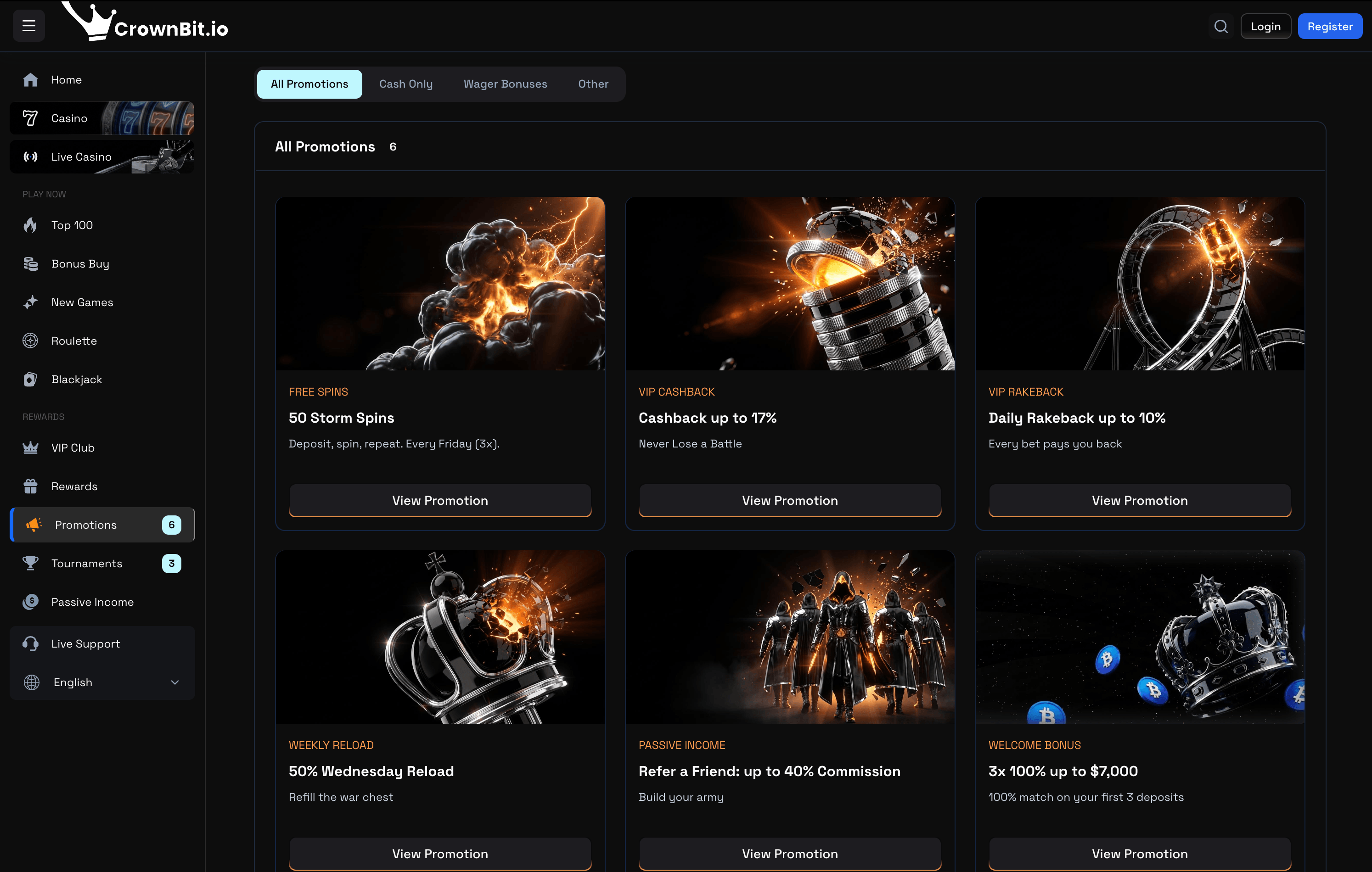1372x872 pixels.
Task: Click the Promotions megaphone icon
Action: (x=34, y=525)
